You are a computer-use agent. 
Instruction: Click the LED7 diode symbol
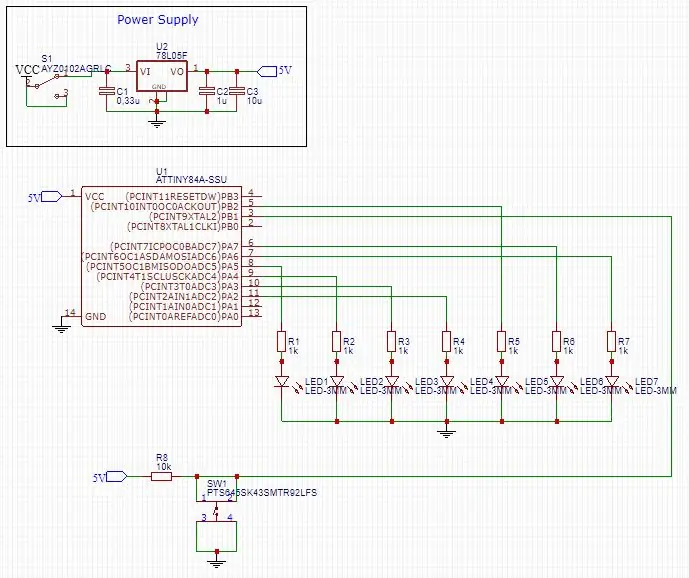coord(611,381)
